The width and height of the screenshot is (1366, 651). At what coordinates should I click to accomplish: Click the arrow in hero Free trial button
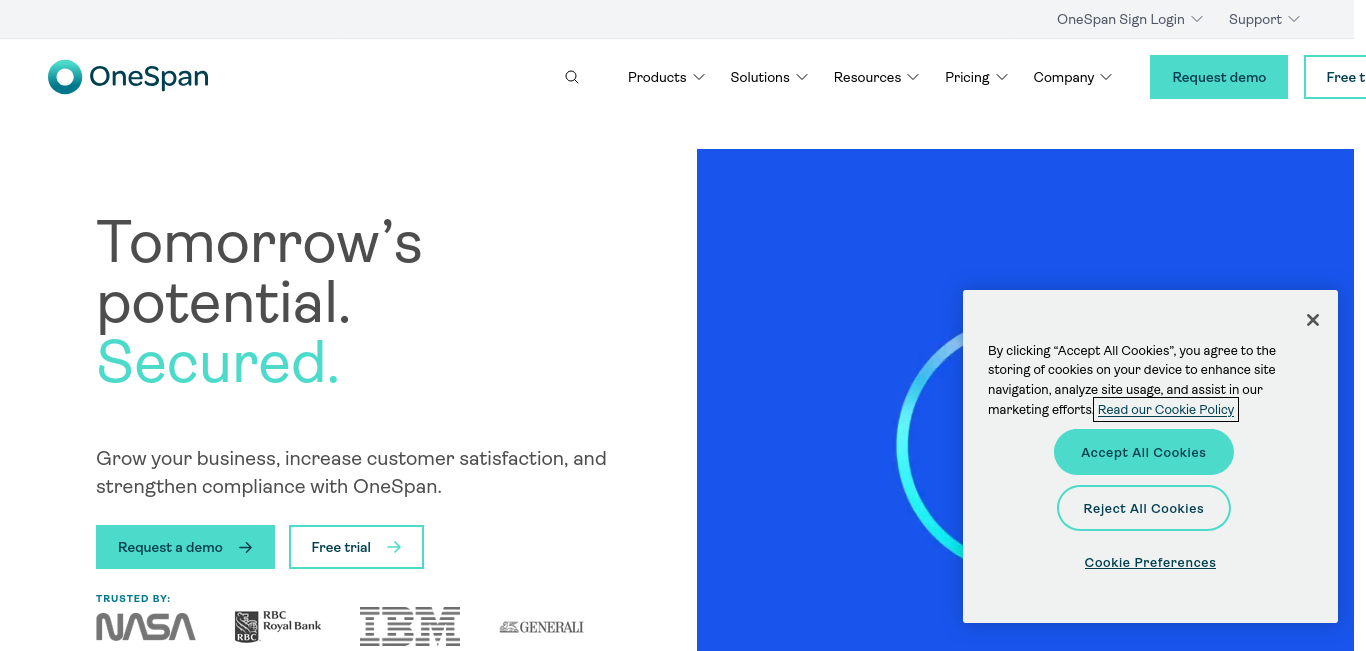tap(394, 547)
